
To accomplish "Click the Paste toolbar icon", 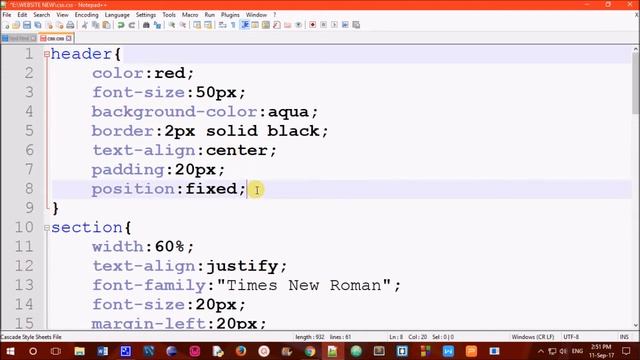I will (x=107, y=25).
